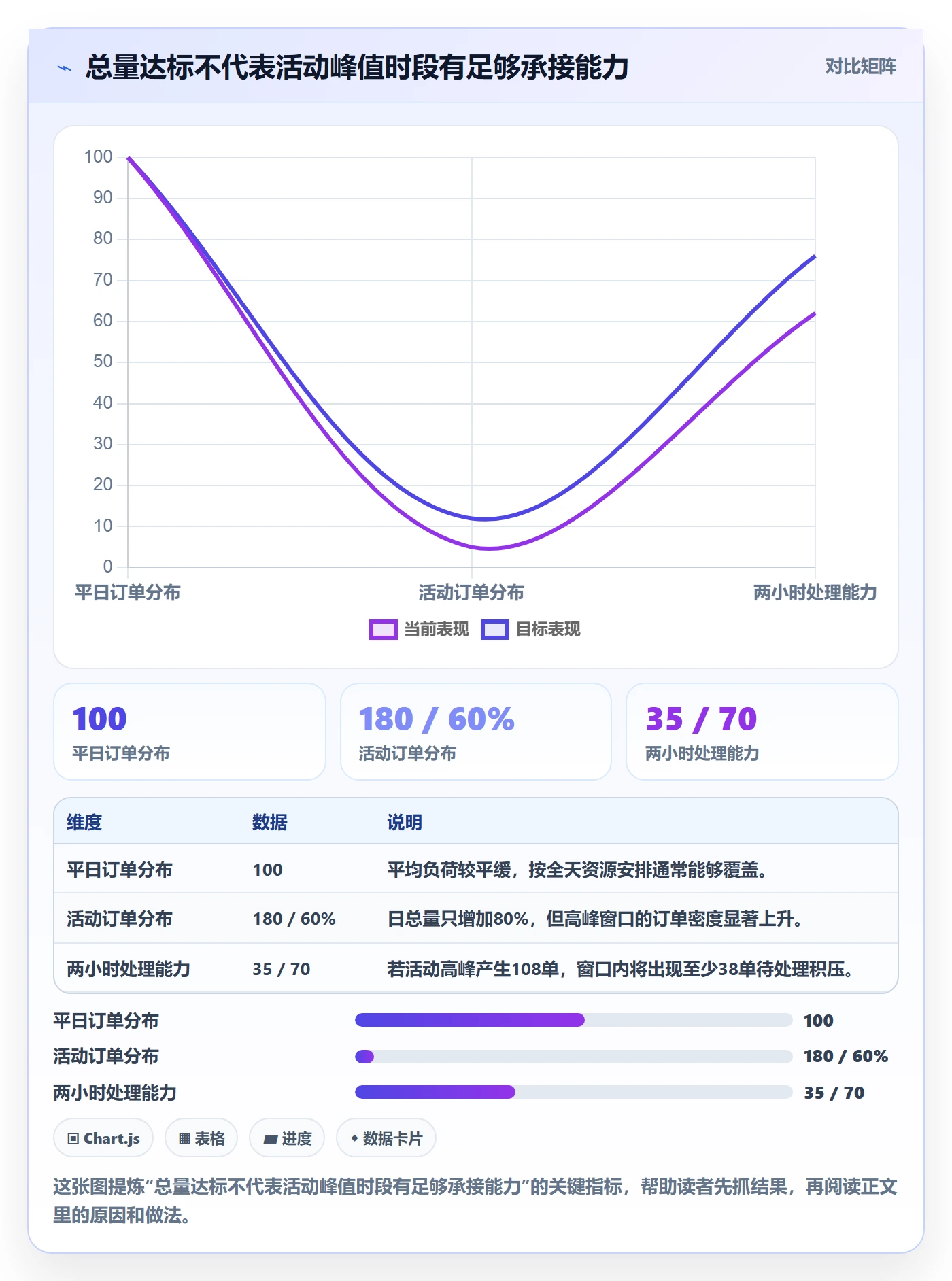Click the y-axis tick label 50
The height and width of the screenshot is (1281, 952).
point(103,361)
